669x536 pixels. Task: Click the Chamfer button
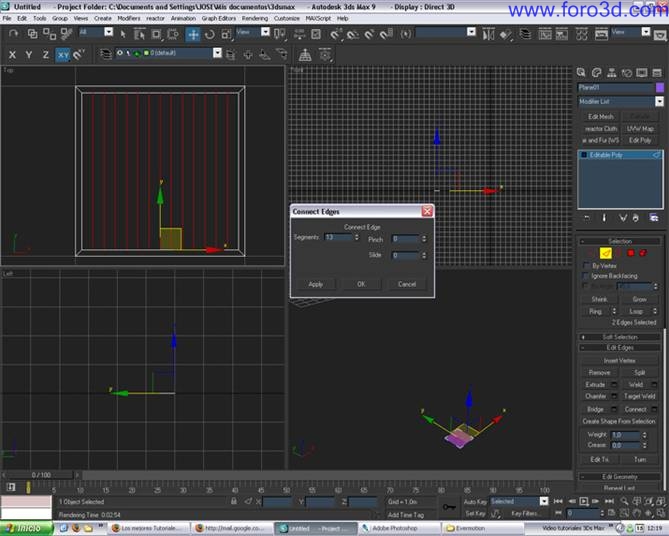click(596, 396)
